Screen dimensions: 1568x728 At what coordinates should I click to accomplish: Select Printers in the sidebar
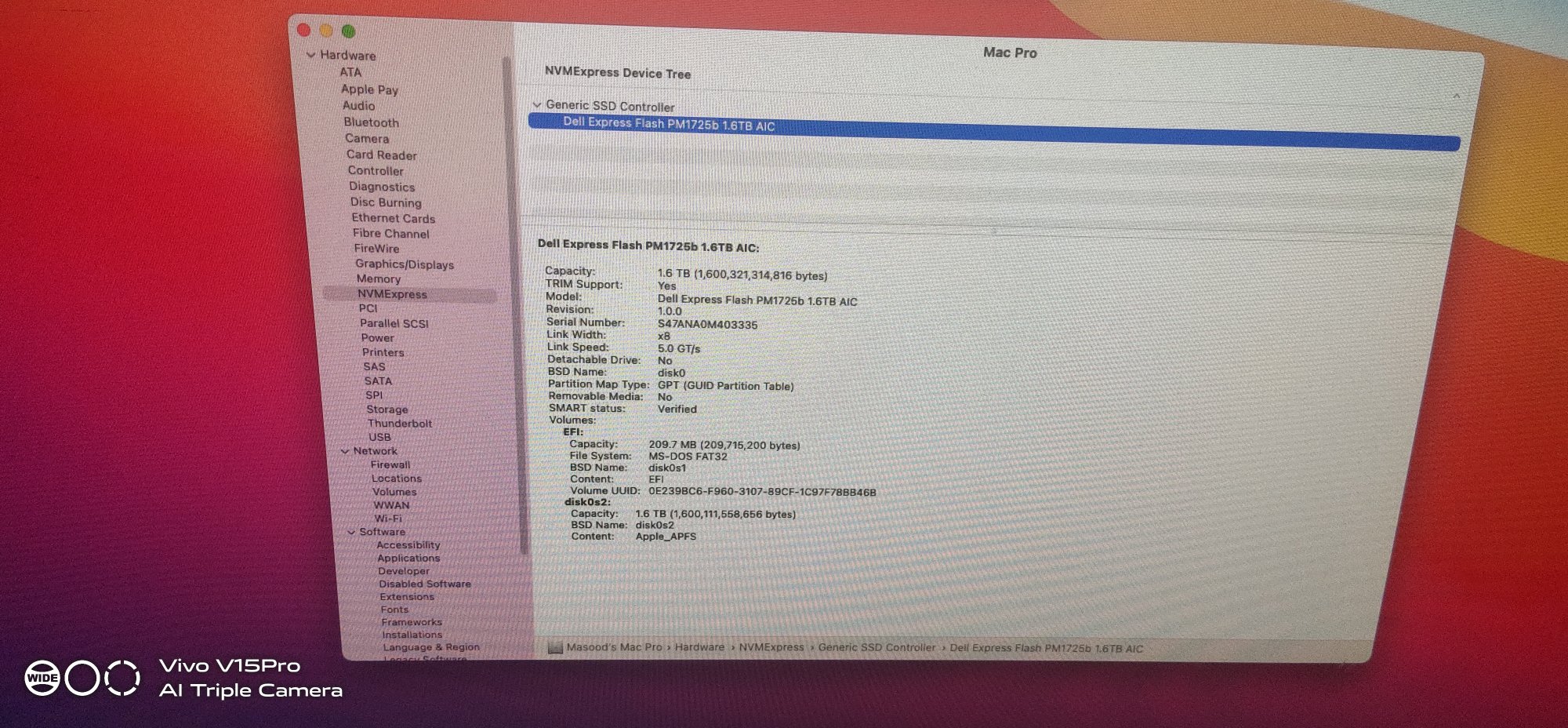click(383, 353)
